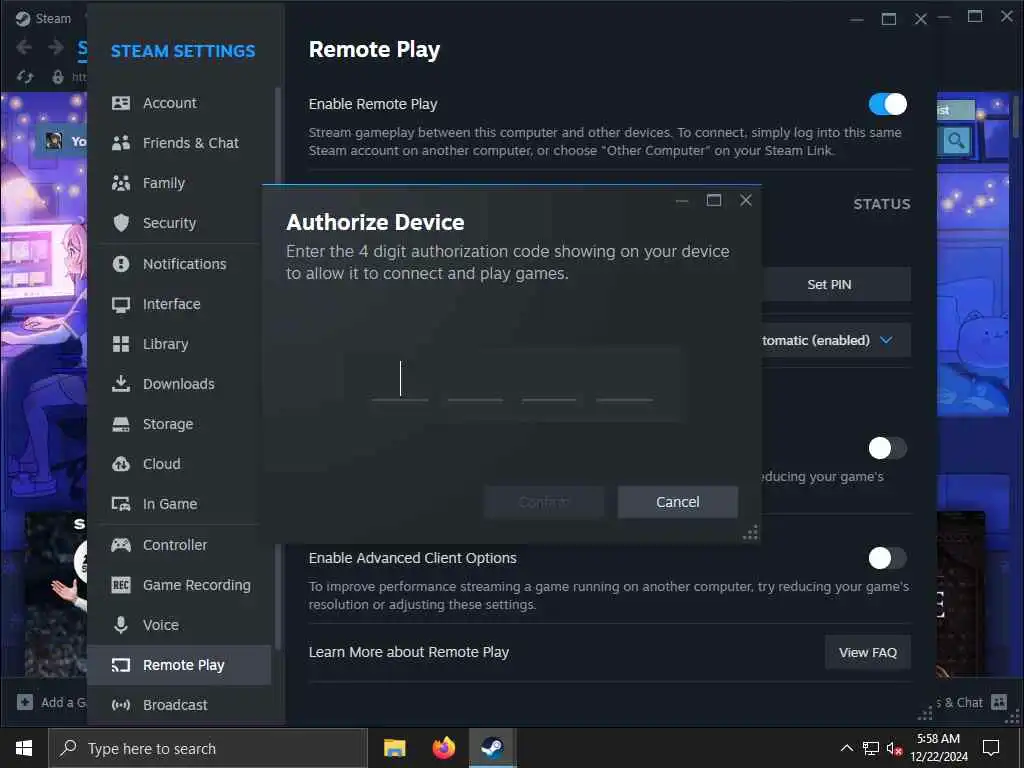
Task: Open the Windows Start menu
Action: tap(24, 748)
